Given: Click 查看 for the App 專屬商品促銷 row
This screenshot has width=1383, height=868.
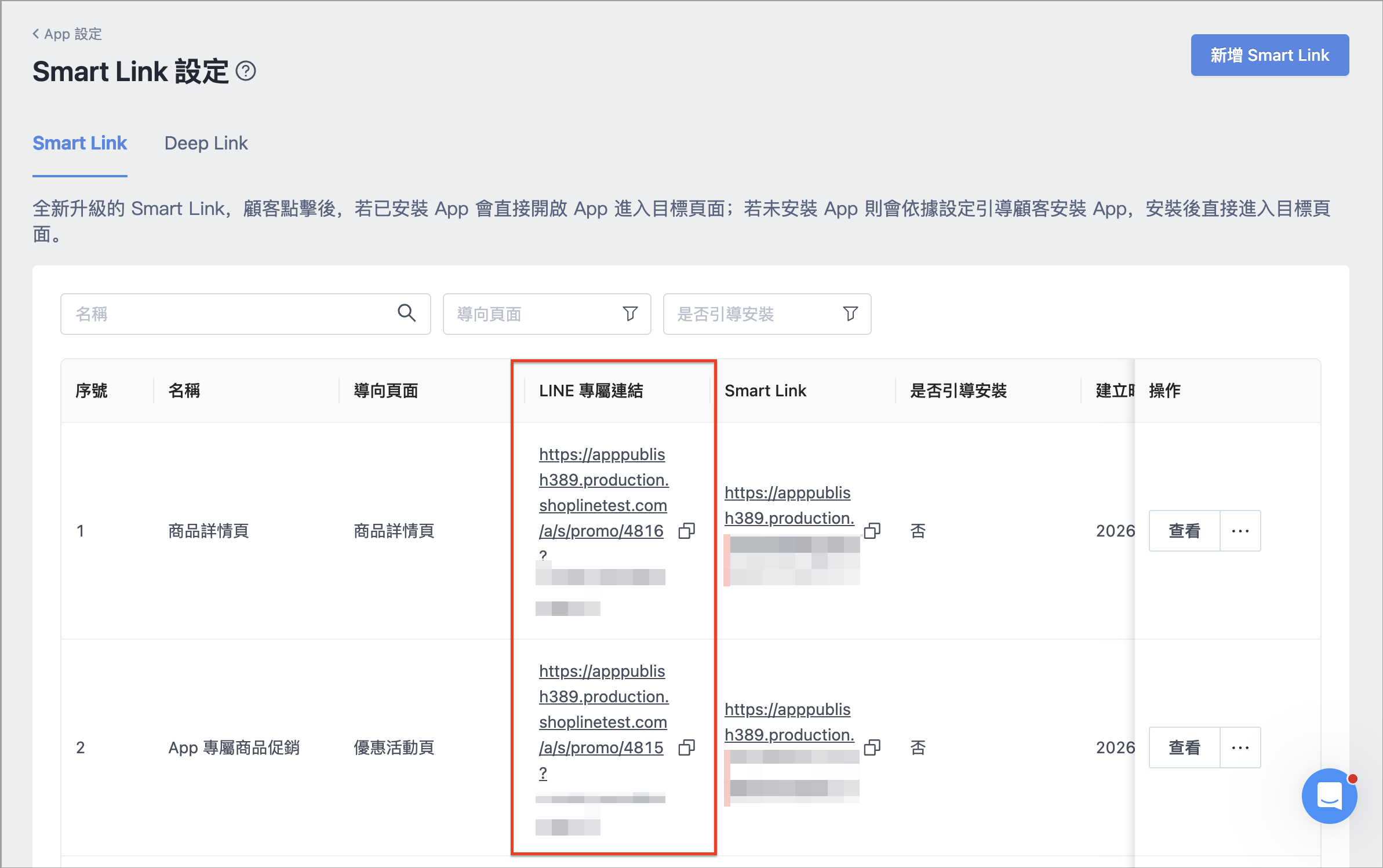Looking at the screenshot, I should 1184,747.
